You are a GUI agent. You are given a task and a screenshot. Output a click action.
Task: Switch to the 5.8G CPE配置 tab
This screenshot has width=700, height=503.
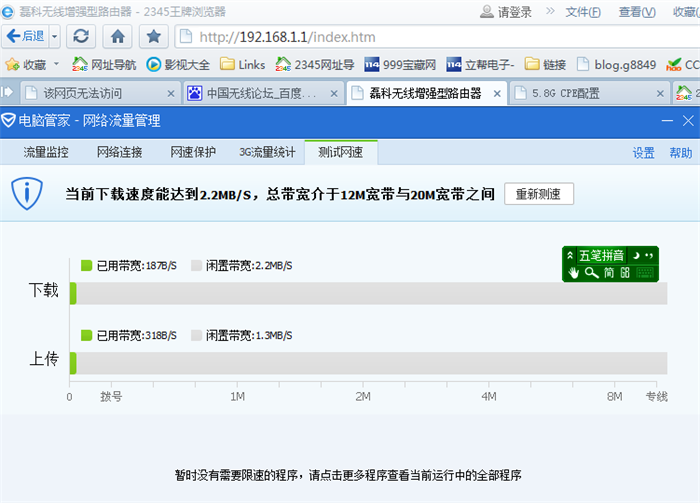click(590, 93)
